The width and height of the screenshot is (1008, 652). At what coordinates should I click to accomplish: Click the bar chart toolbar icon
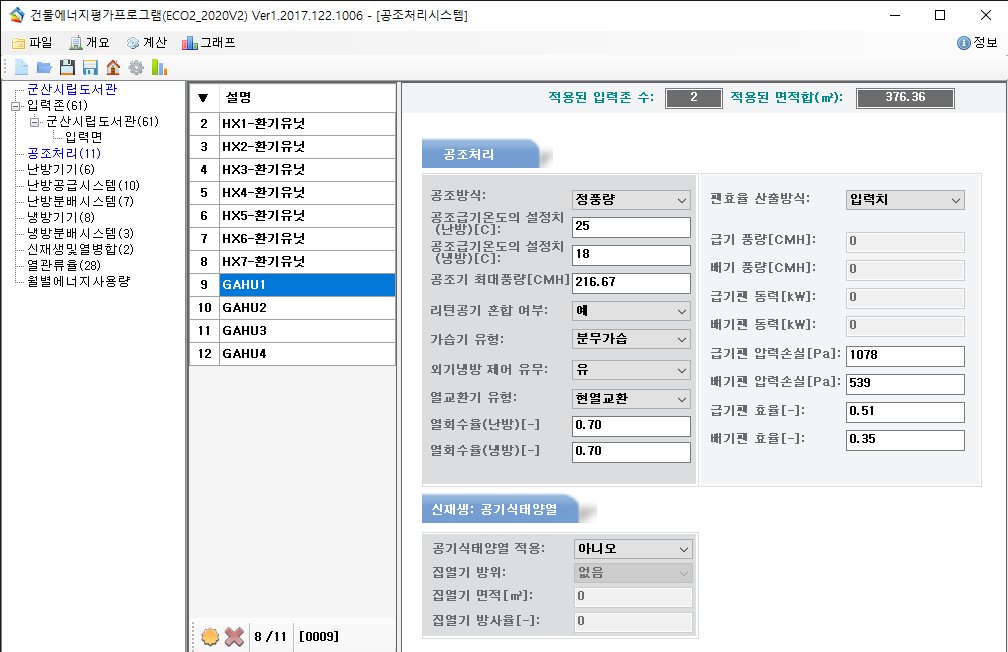tap(159, 68)
